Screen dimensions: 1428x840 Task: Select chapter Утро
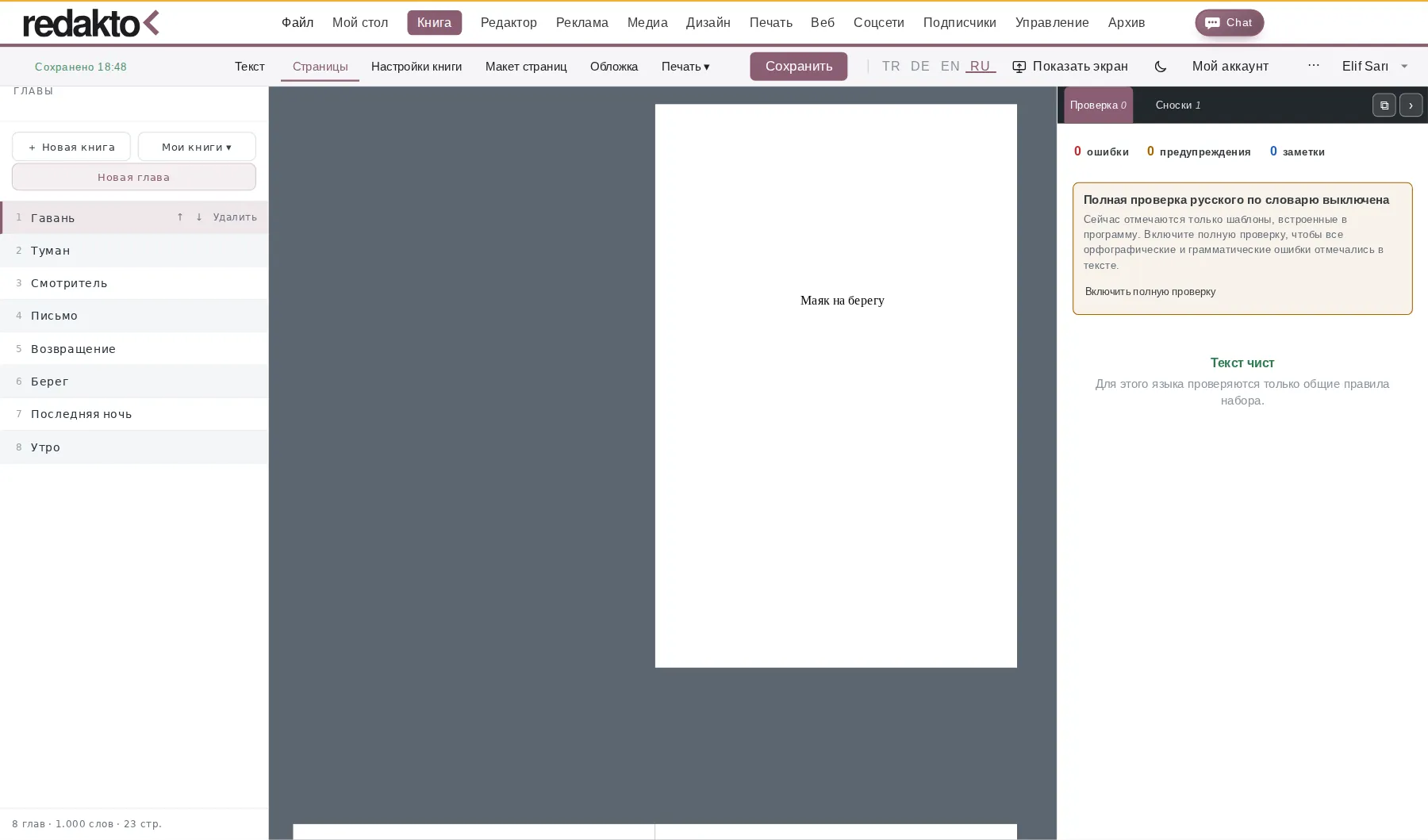pos(134,447)
